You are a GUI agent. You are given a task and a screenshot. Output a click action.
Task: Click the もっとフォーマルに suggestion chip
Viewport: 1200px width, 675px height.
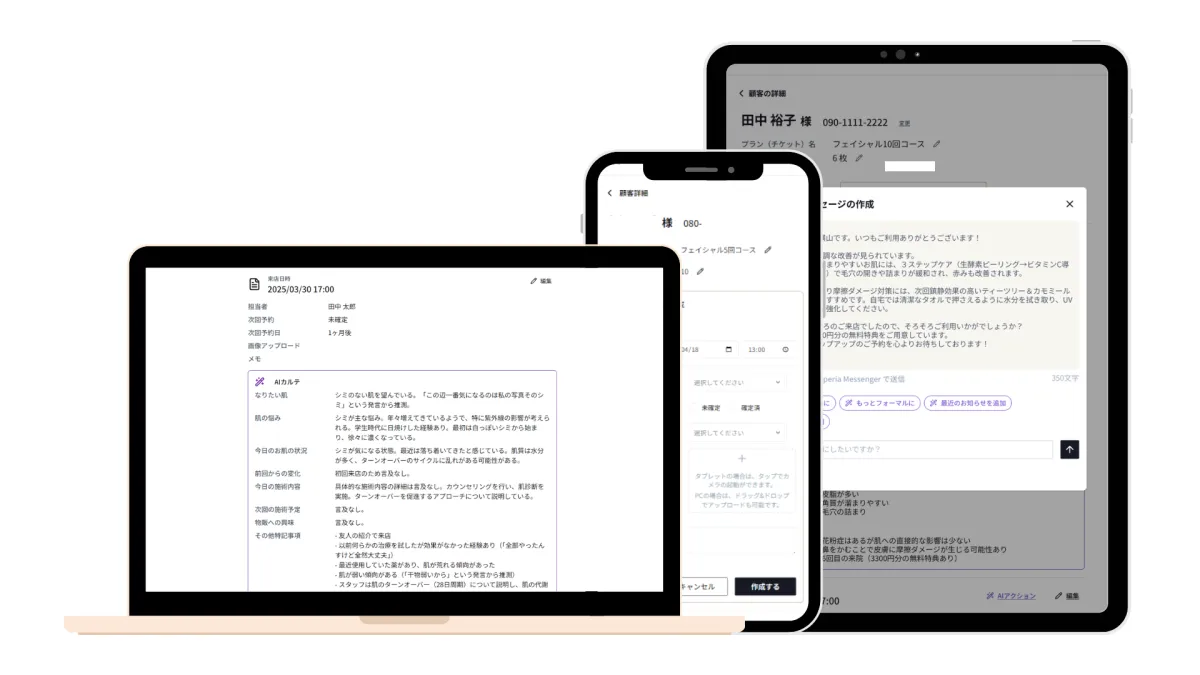(x=879, y=403)
